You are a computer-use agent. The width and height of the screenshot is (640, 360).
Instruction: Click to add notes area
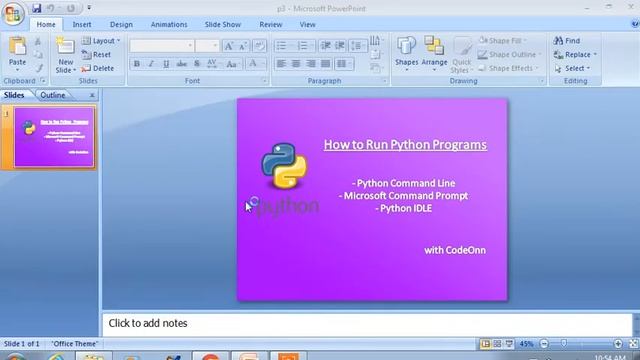[x=367, y=324]
